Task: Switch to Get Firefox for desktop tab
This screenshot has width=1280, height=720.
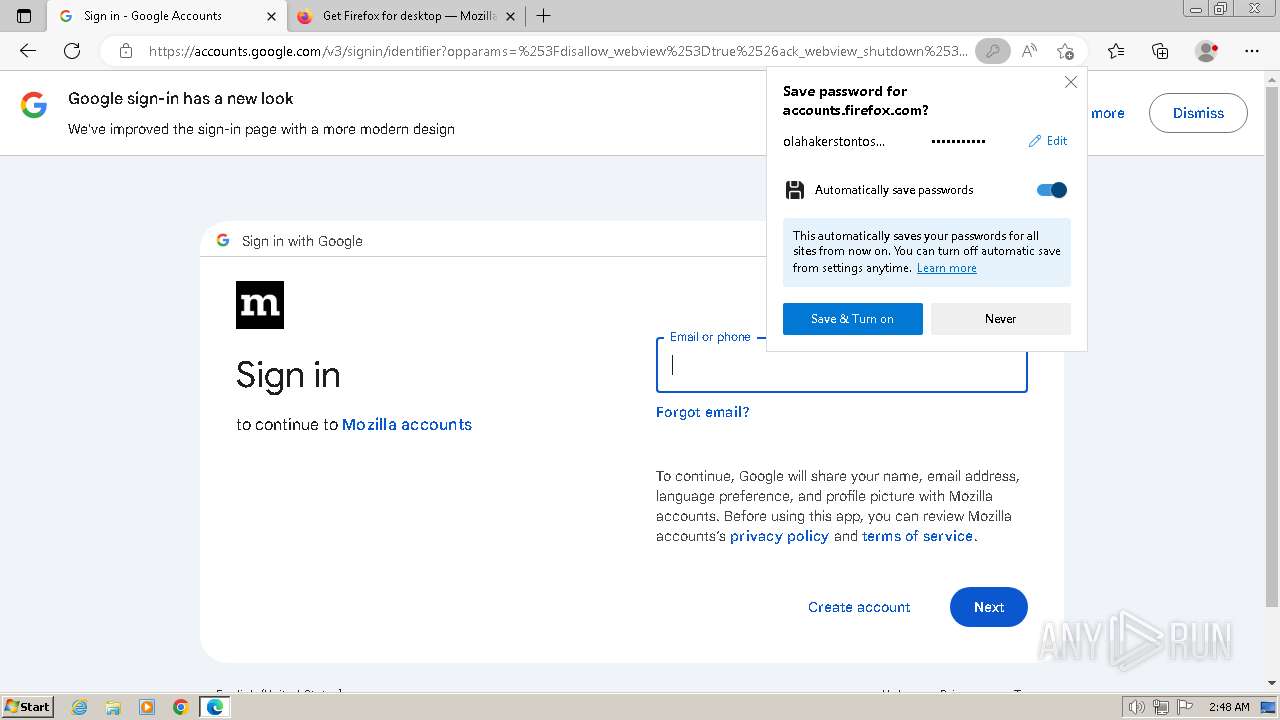Action: [x=408, y=16]
